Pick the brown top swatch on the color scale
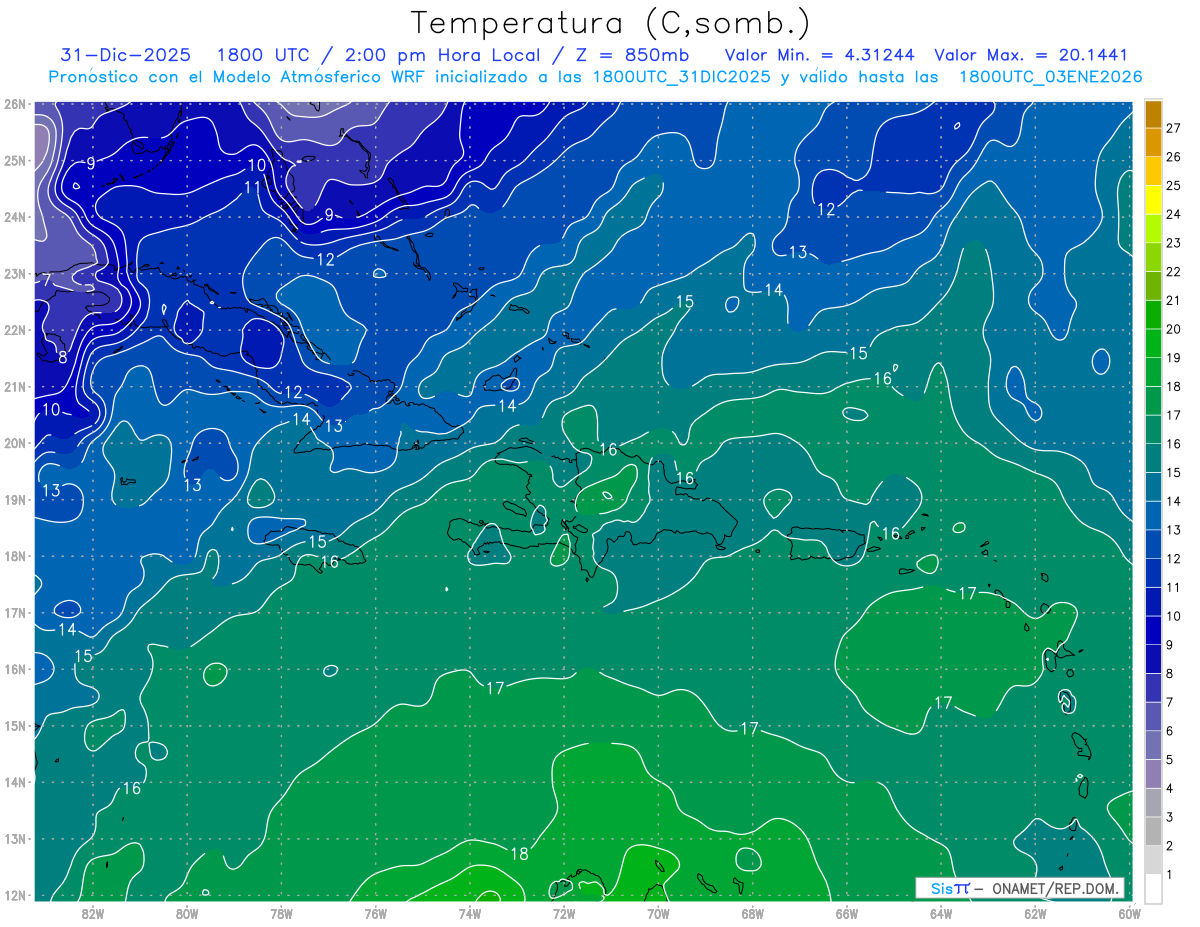 1153,114
